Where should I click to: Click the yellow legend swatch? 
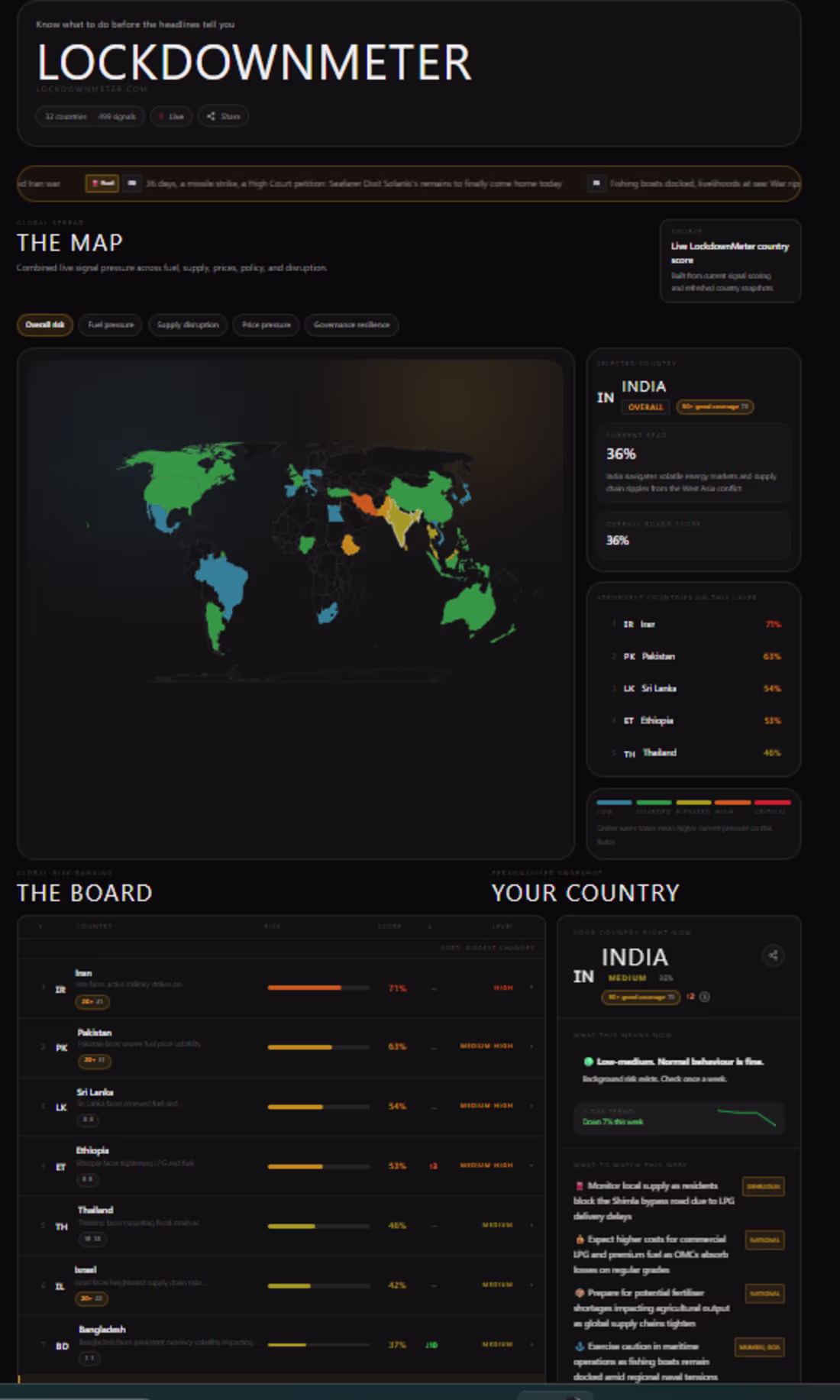pos(693,802)
